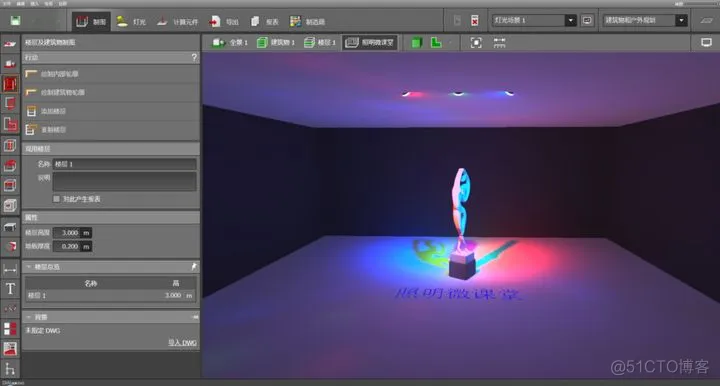Pick the red roof tool icon
Image resolution: width=720 pixels, height=386 pixels.
(x=10, y=165)
